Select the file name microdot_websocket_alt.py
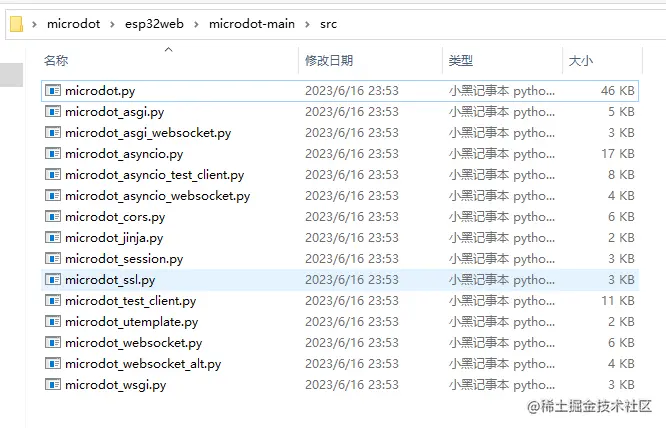Image resolution: width=666 pixels, height=428 pixels. [x=143, y=364]
